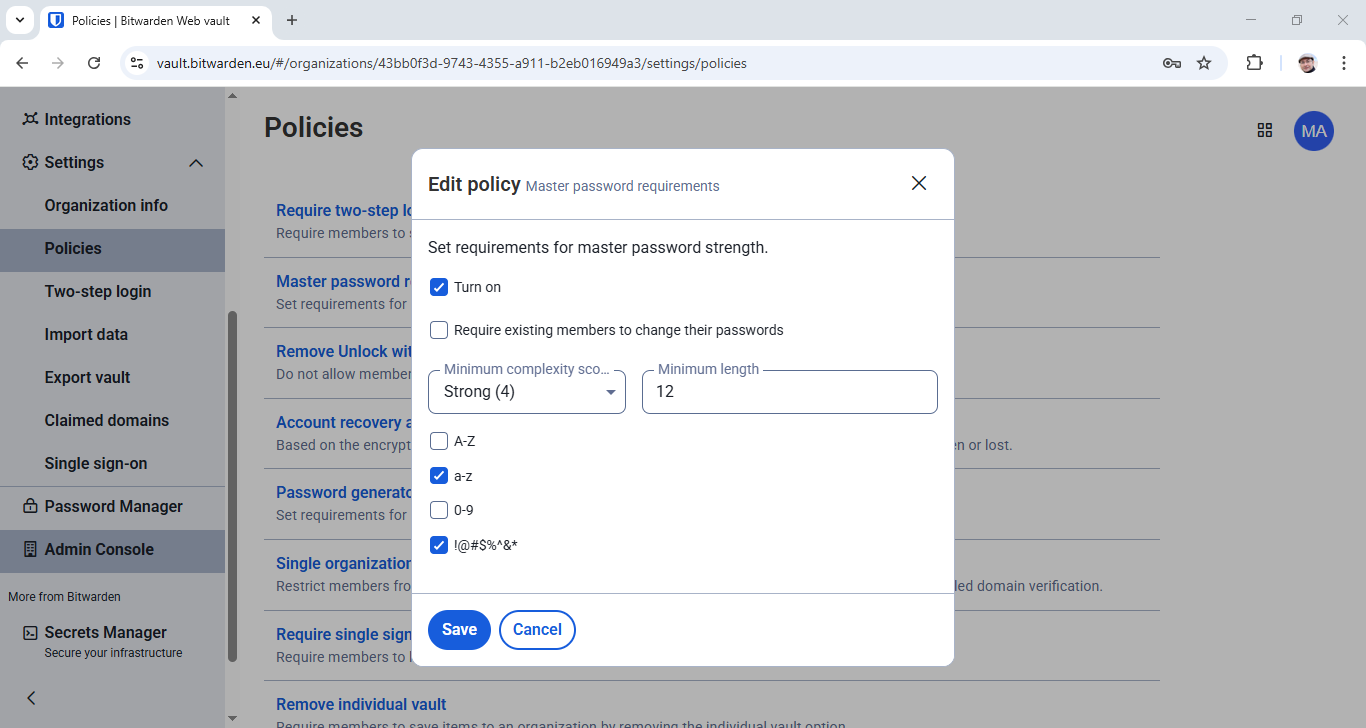Open a new browser tab
Image resolution: width=1366 pixels, height=728 pixels.
(x=292, y=20)
